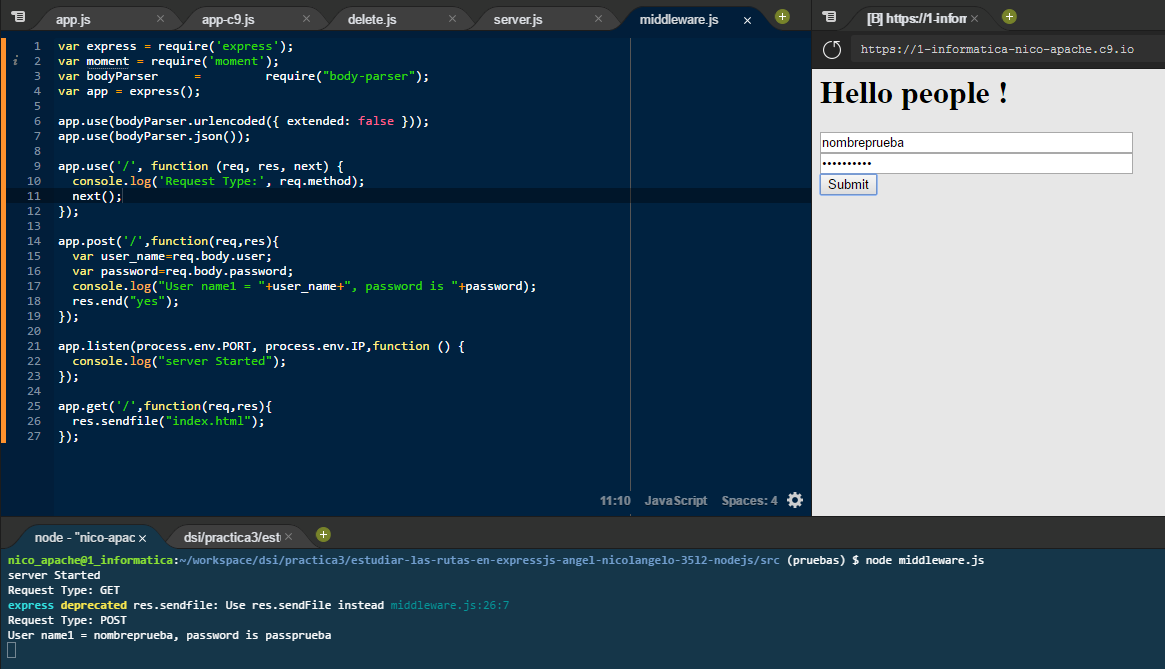Switch to the dsi/practica3 terminal tab

click(232, 537)
